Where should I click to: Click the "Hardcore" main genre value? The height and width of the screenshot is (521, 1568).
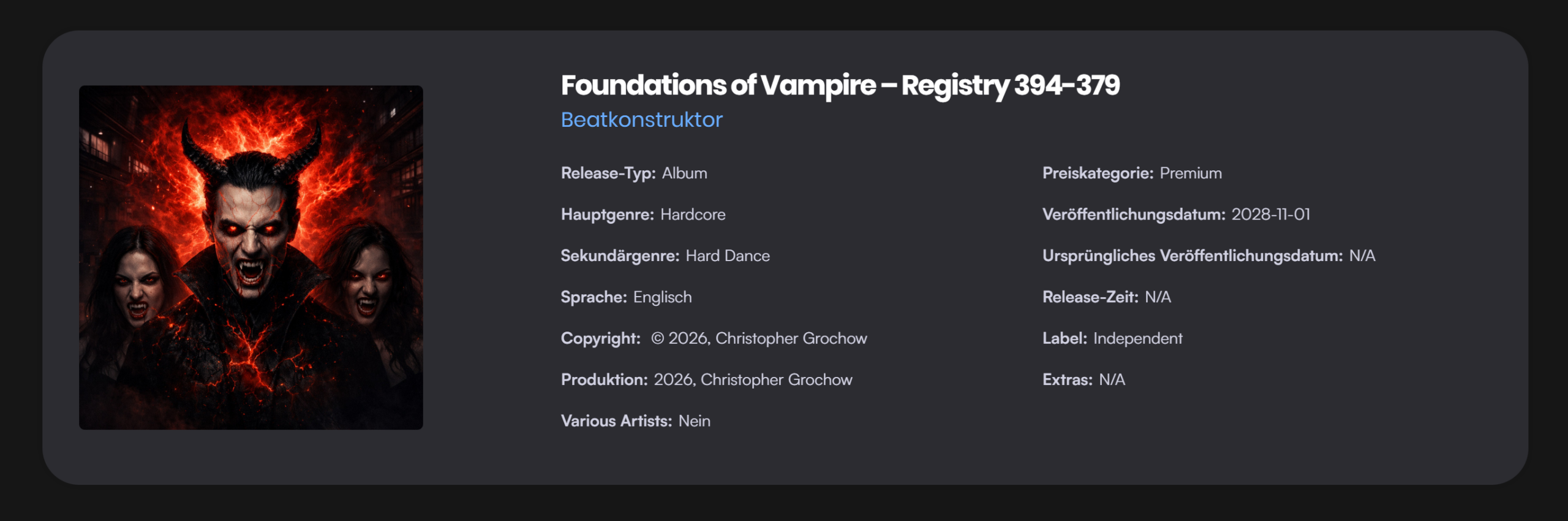click(693, 215)
